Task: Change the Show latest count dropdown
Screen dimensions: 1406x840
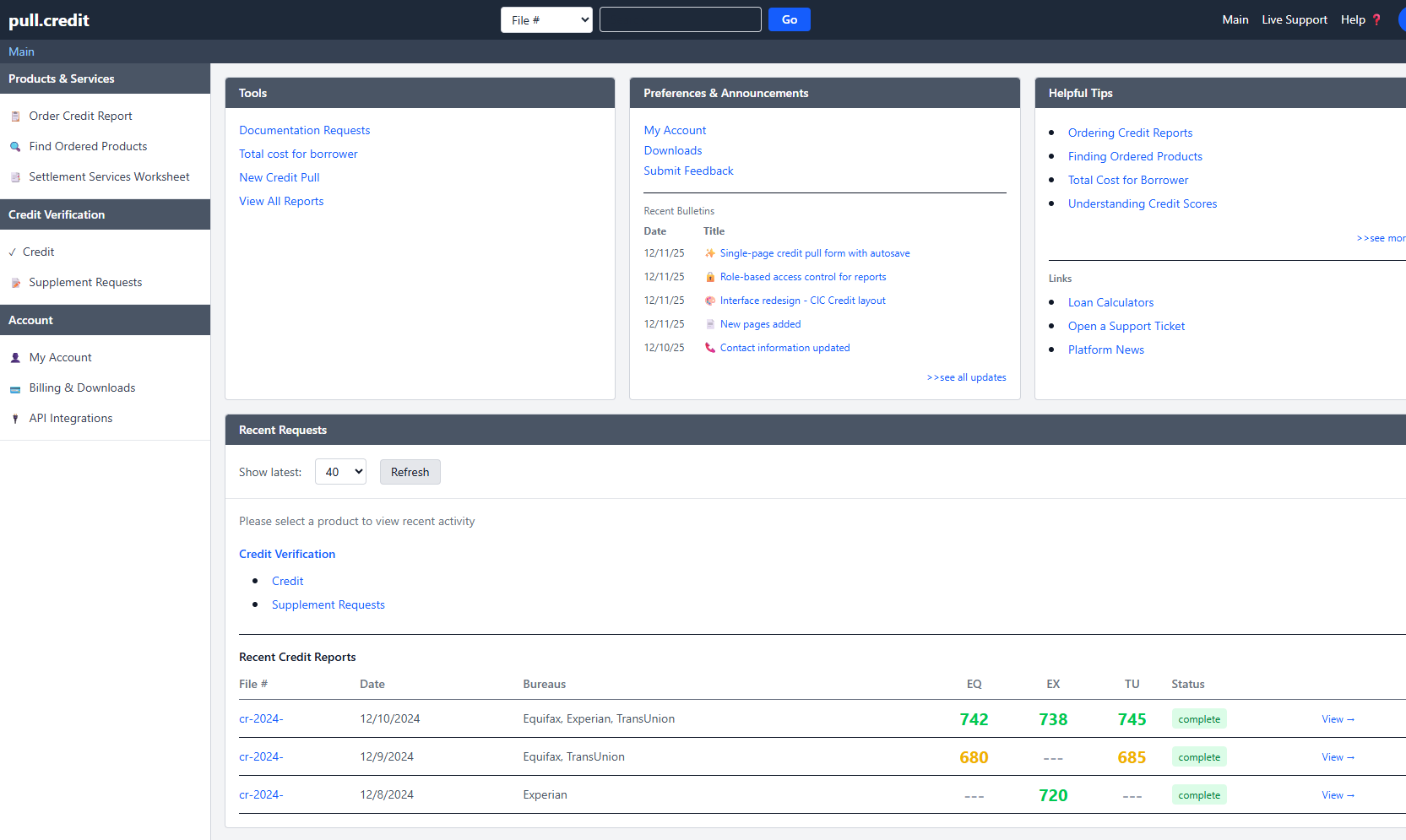Action: pyautogui.click(x=340, y=471)
